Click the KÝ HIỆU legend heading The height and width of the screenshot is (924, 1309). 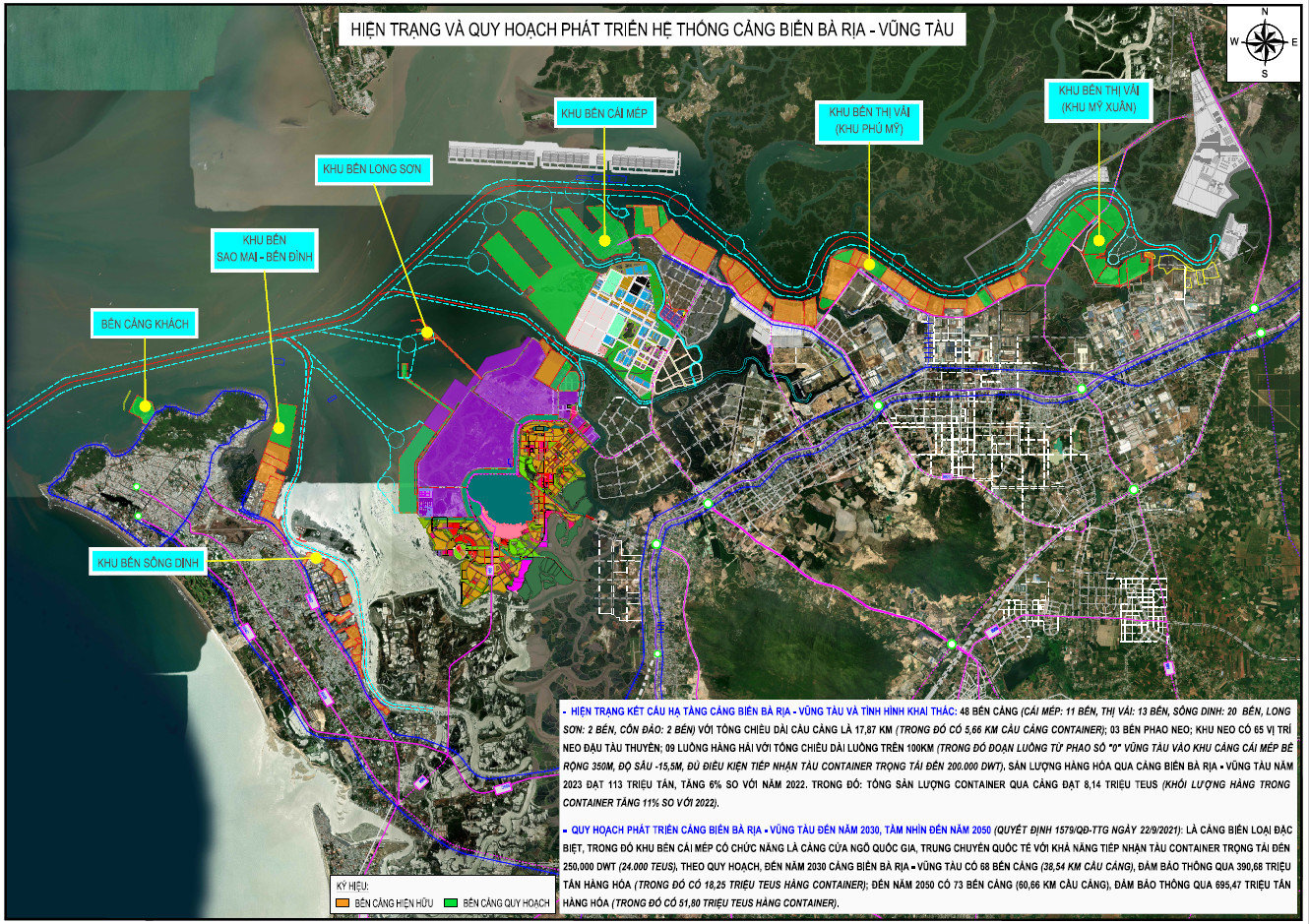click(351, 886)
